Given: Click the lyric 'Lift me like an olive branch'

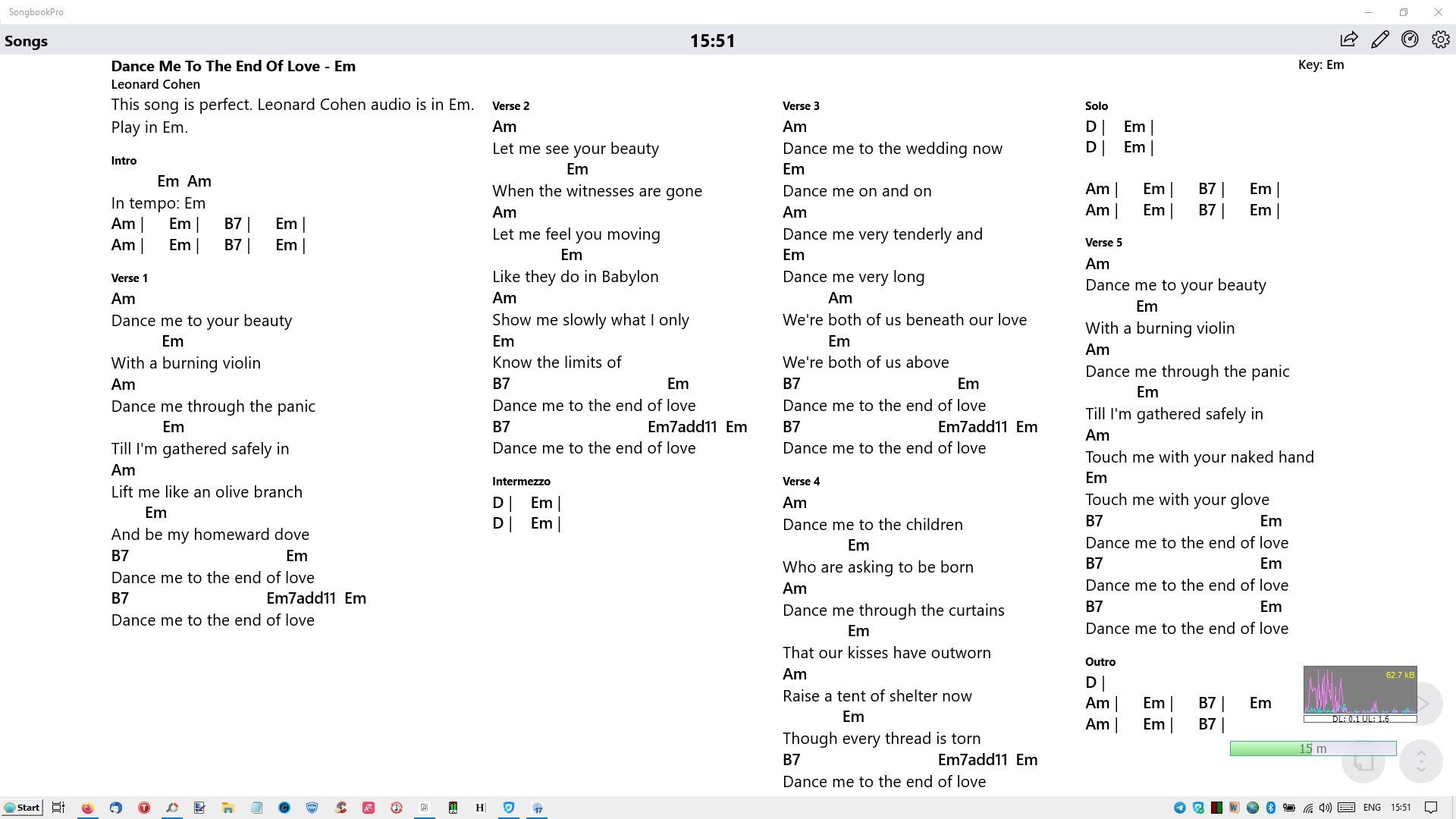Looking at the screenshot, I should (x=206, y=492).
